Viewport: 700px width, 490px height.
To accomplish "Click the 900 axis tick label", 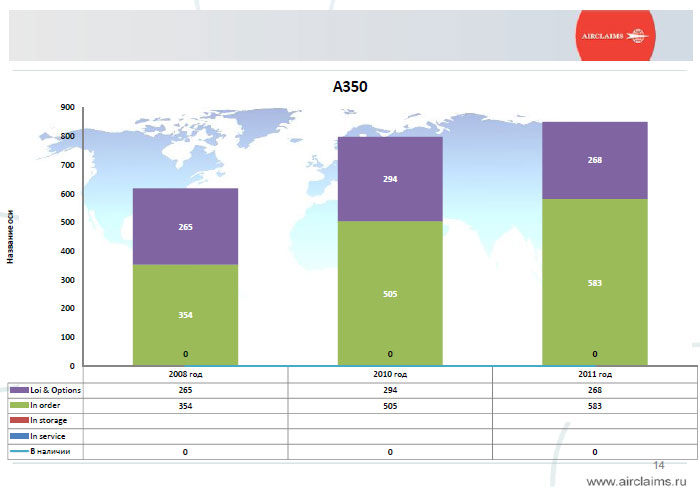I will tap(67, 107).
